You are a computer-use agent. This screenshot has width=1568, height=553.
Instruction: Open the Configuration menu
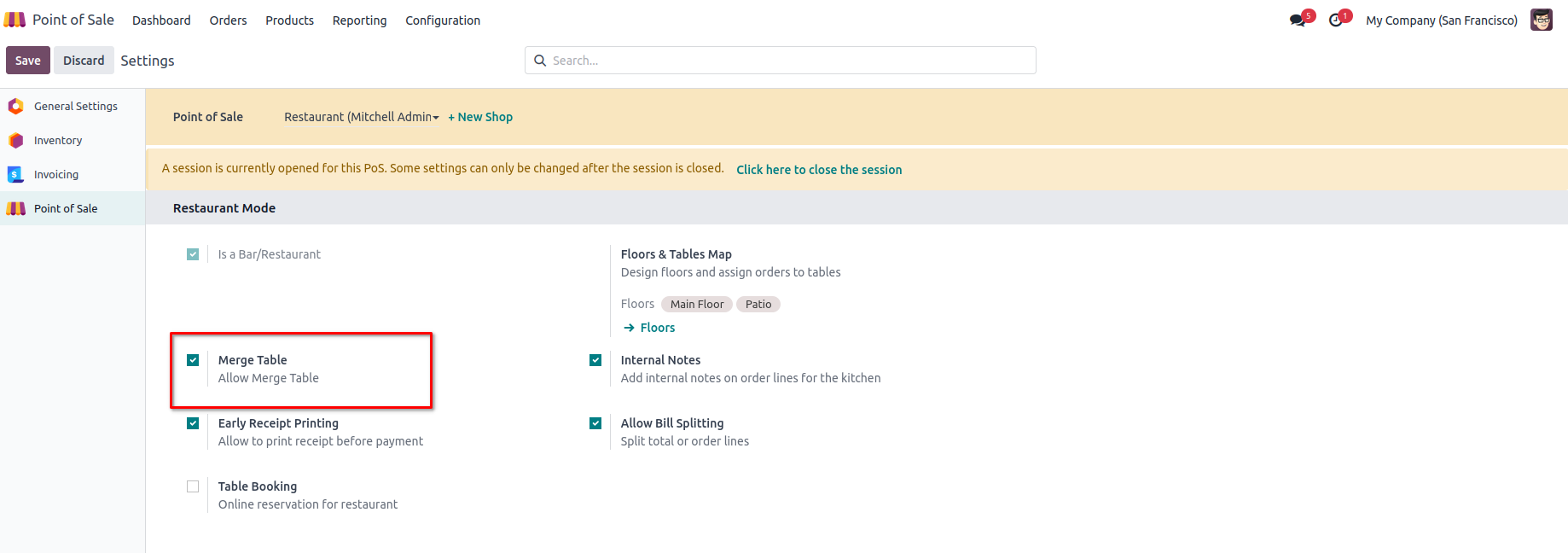pos(442,20)
